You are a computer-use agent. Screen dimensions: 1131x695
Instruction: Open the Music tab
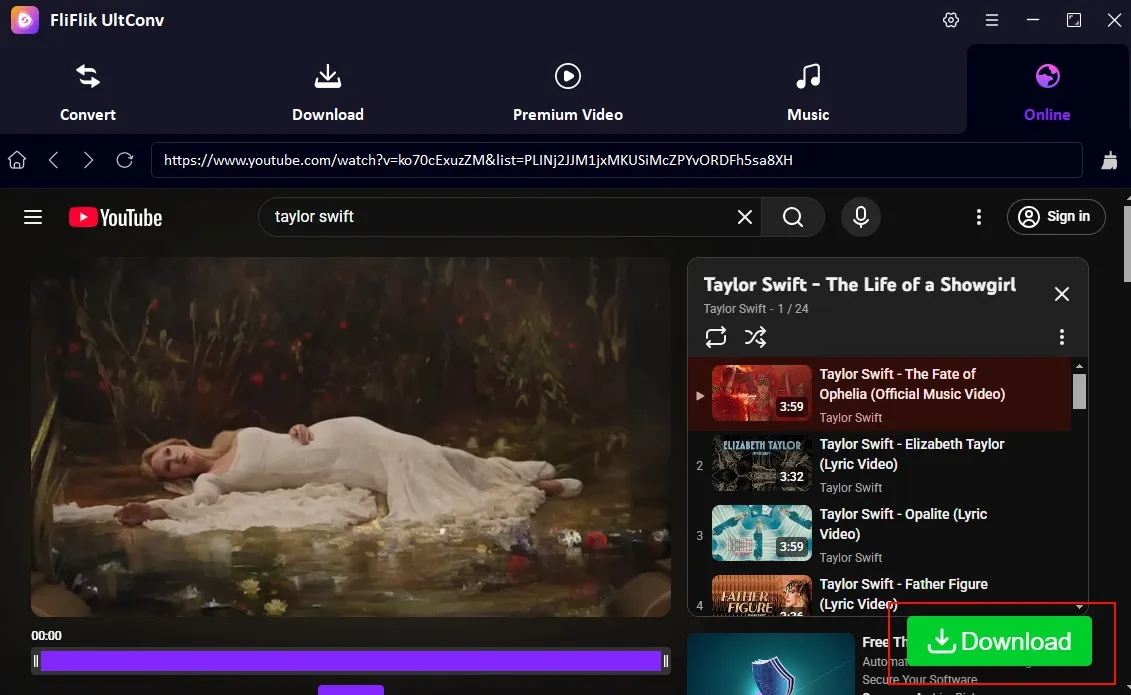807,90
